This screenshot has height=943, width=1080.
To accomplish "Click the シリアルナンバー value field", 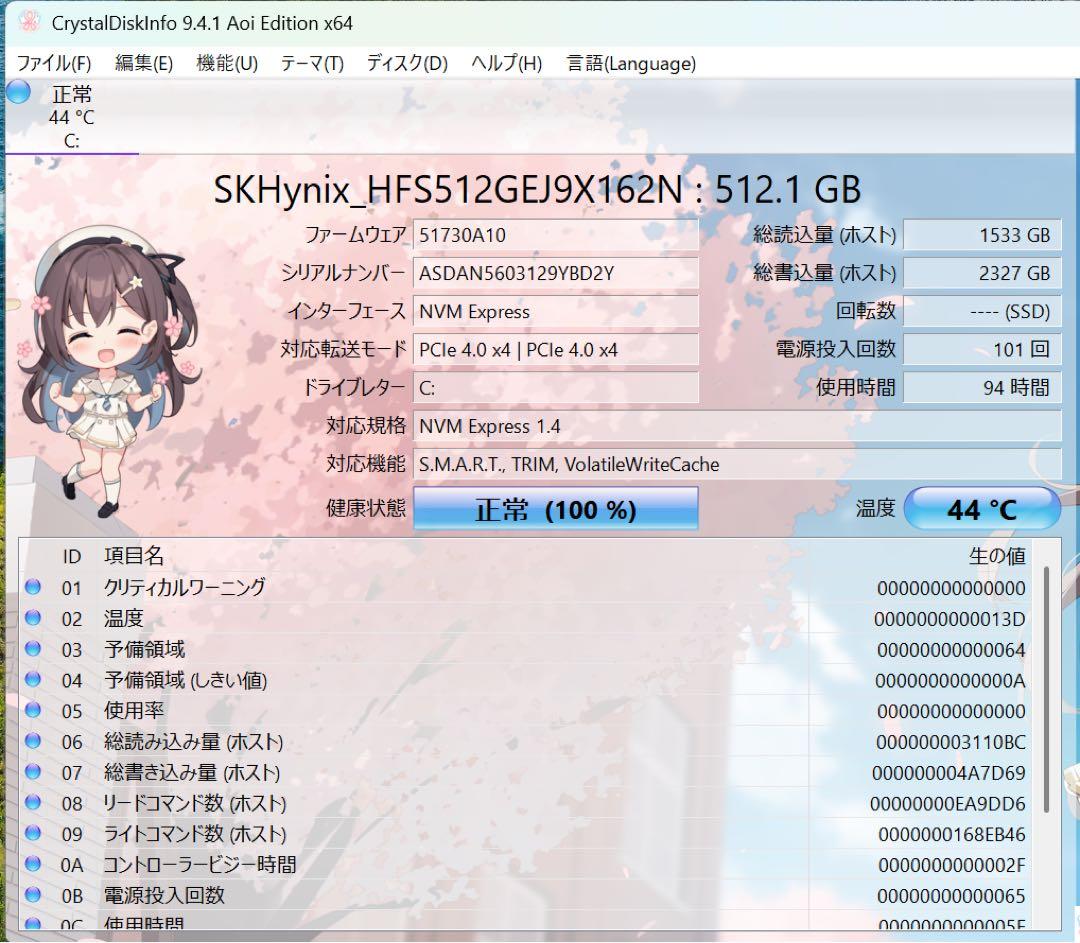I will point(556,273).
